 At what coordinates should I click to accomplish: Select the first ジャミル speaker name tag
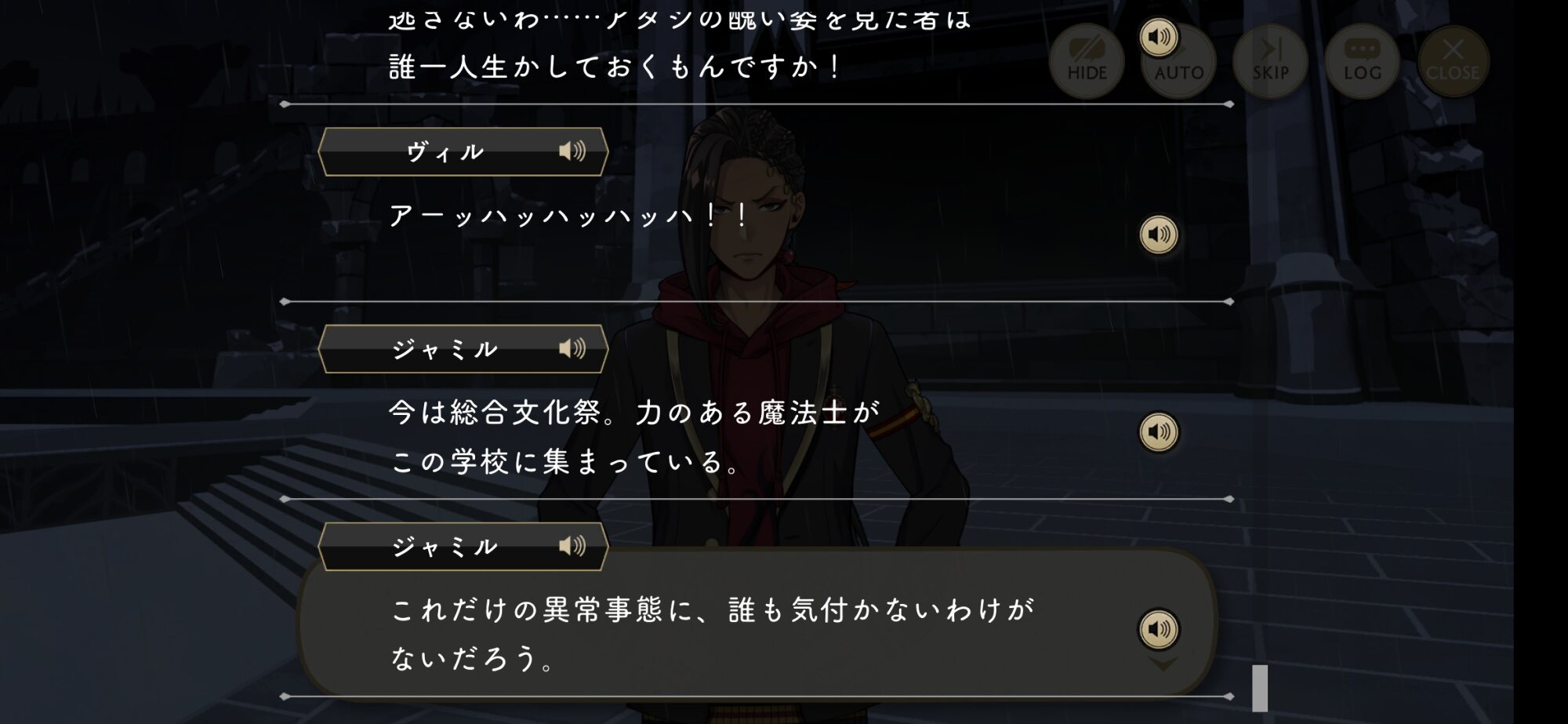[463, 349]
